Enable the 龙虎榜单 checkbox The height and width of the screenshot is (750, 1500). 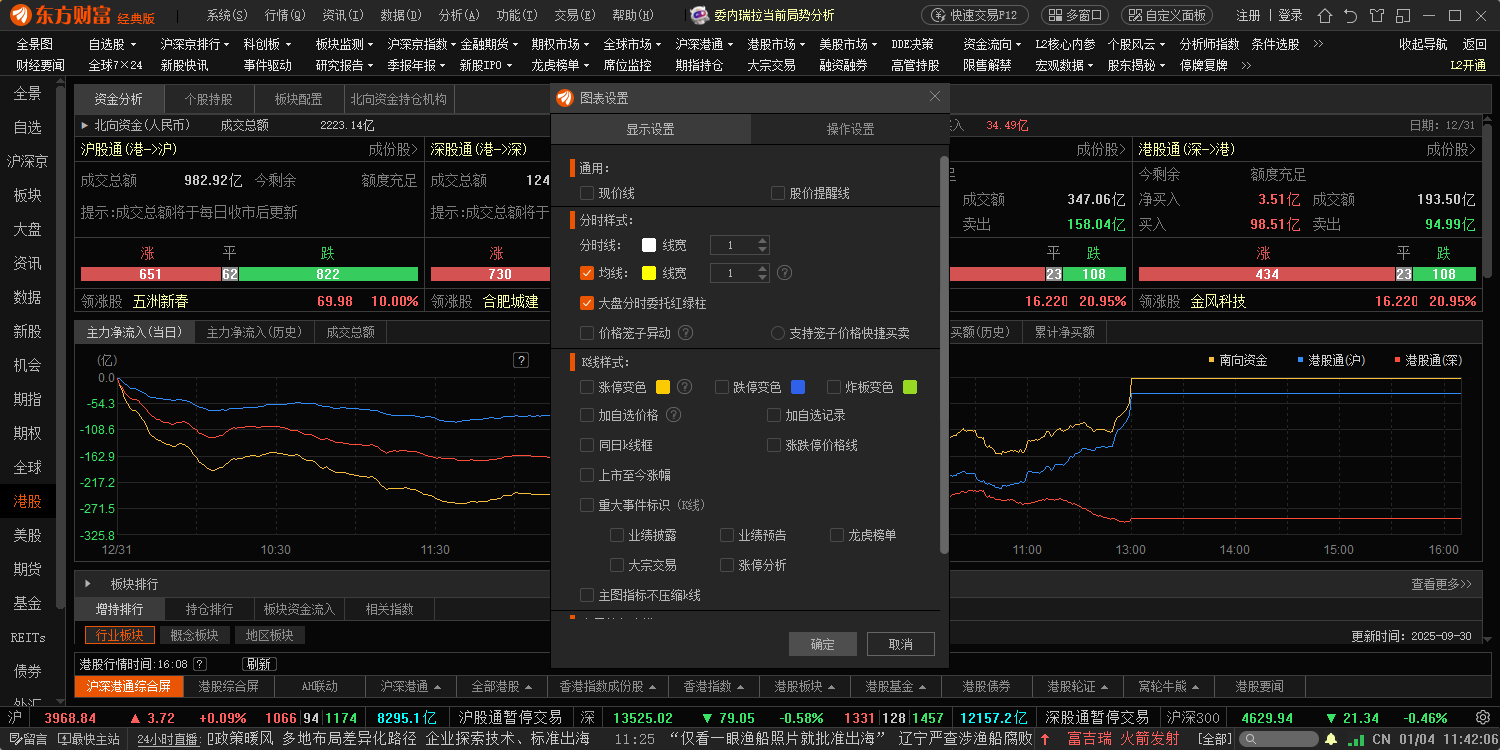pos(837,535)
